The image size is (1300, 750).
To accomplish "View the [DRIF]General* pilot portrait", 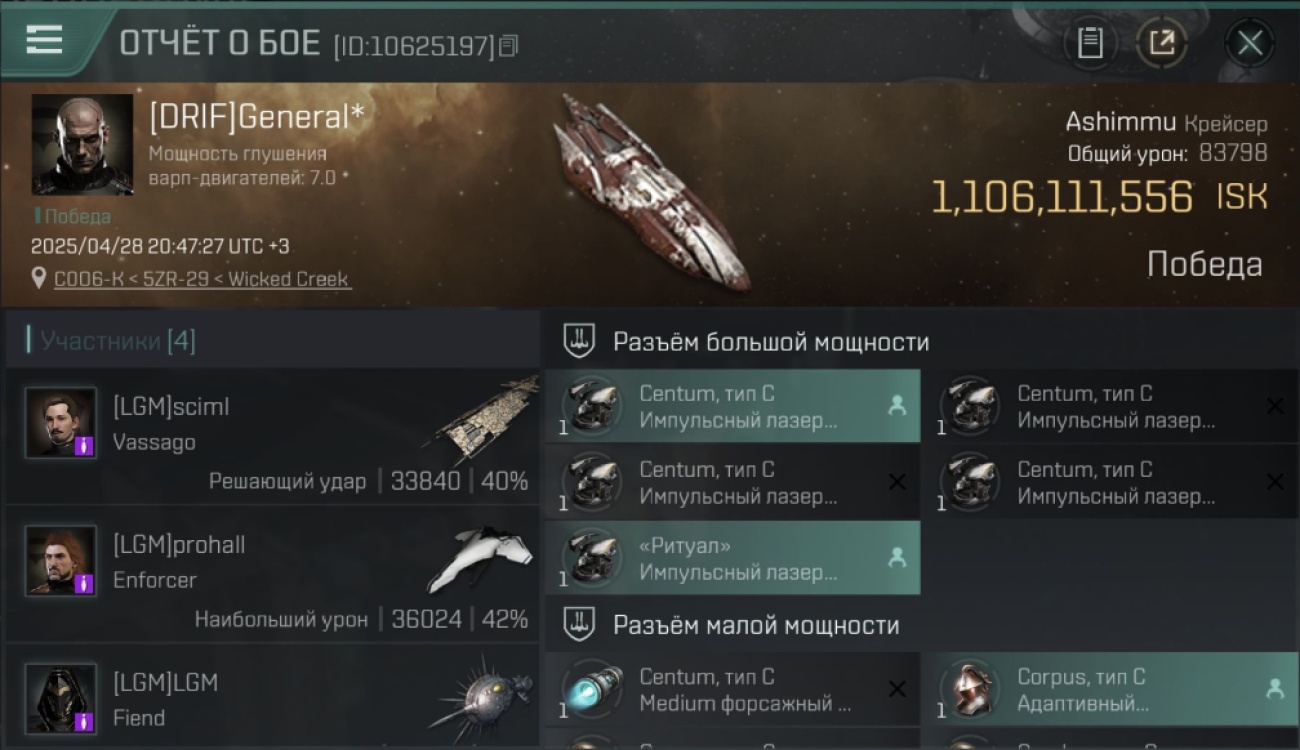I will (82, 144).
